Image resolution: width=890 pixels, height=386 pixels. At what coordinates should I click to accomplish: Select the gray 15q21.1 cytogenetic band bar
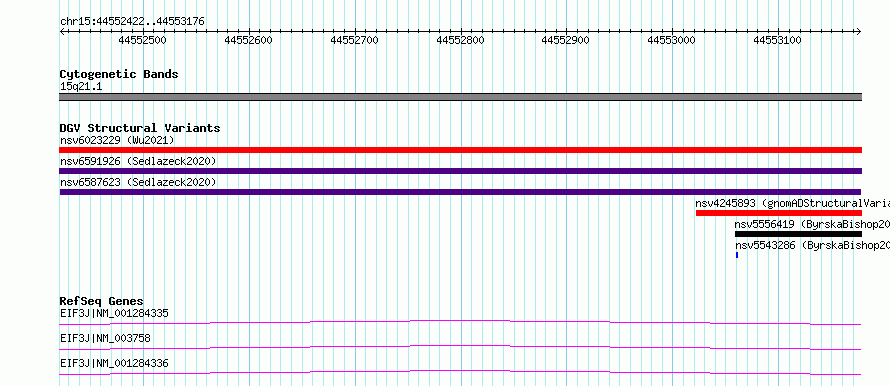[x=460, y=97]
